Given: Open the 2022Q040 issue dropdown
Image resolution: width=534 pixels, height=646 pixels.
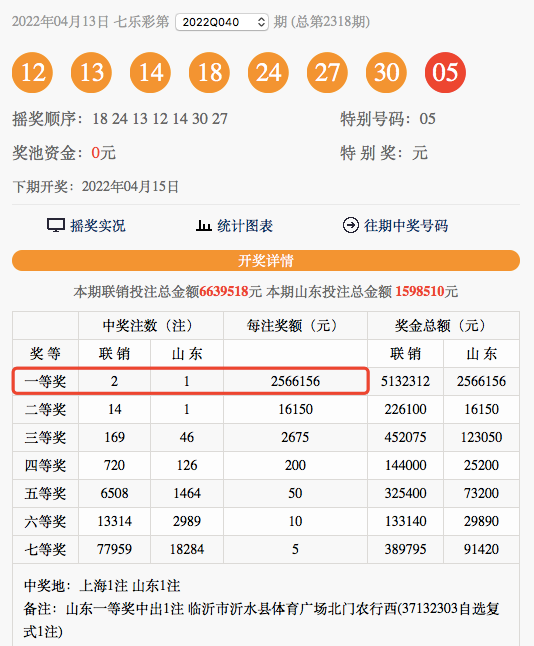Looking at the screenshot, I should 222,22.
